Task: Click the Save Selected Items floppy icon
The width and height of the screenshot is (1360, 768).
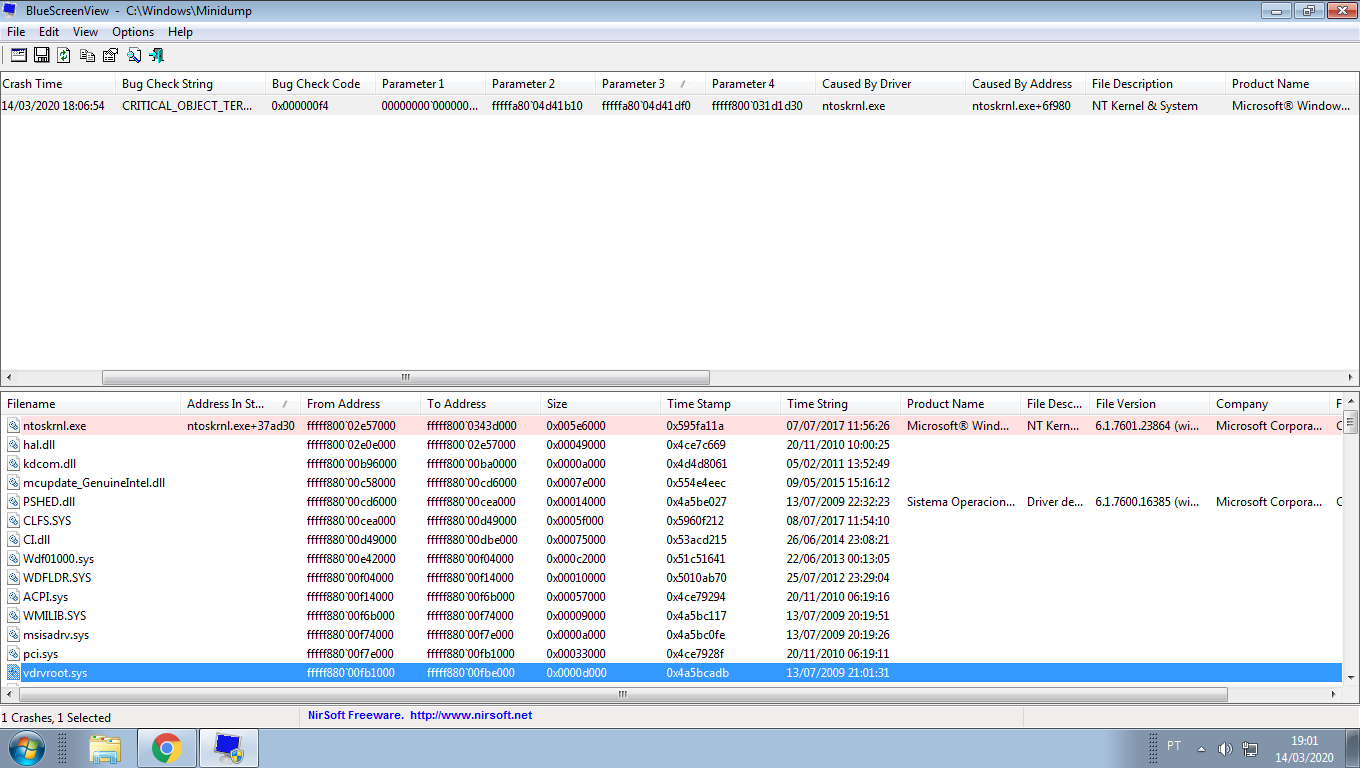Action: pyautogui.click(x=42, y=56)
